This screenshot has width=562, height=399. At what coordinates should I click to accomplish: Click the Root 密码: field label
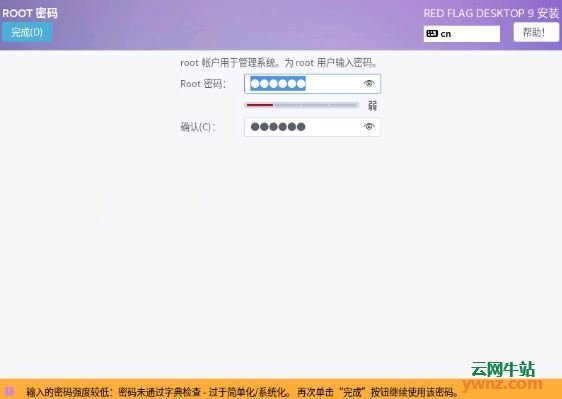coord(203,84)
